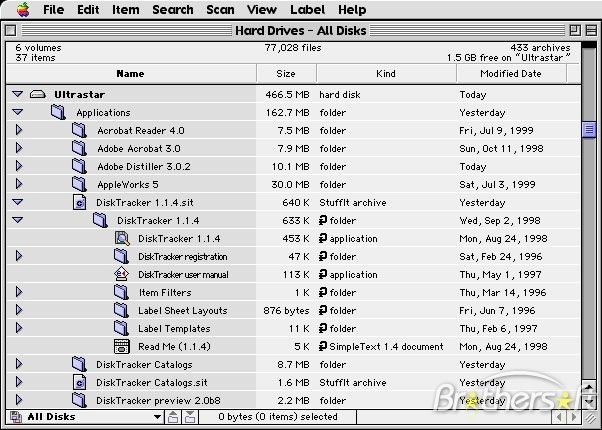Viewport: 602px width, 430px height.
Task: Expand the DiskTracker Catalogs folder
Action: tap(18, 364)
